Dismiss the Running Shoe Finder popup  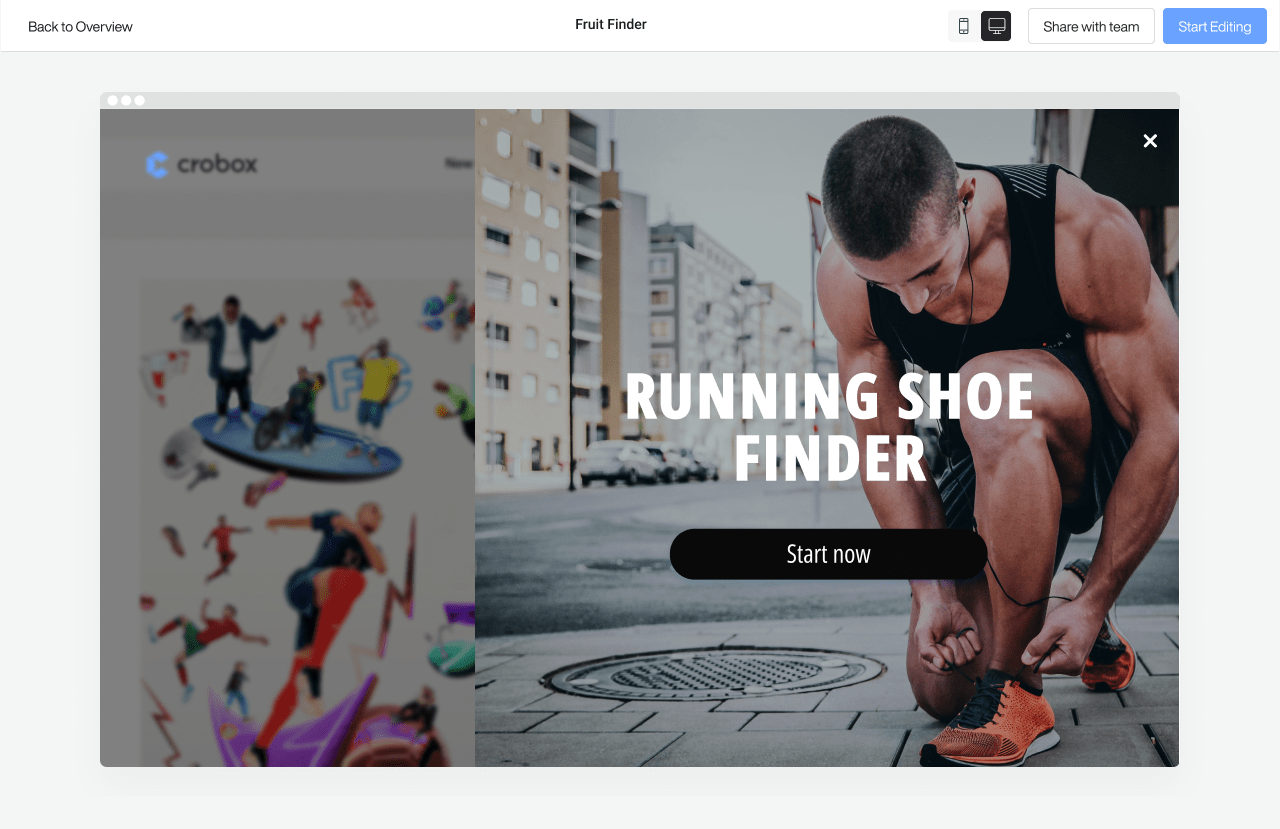tap(1149, 141)
